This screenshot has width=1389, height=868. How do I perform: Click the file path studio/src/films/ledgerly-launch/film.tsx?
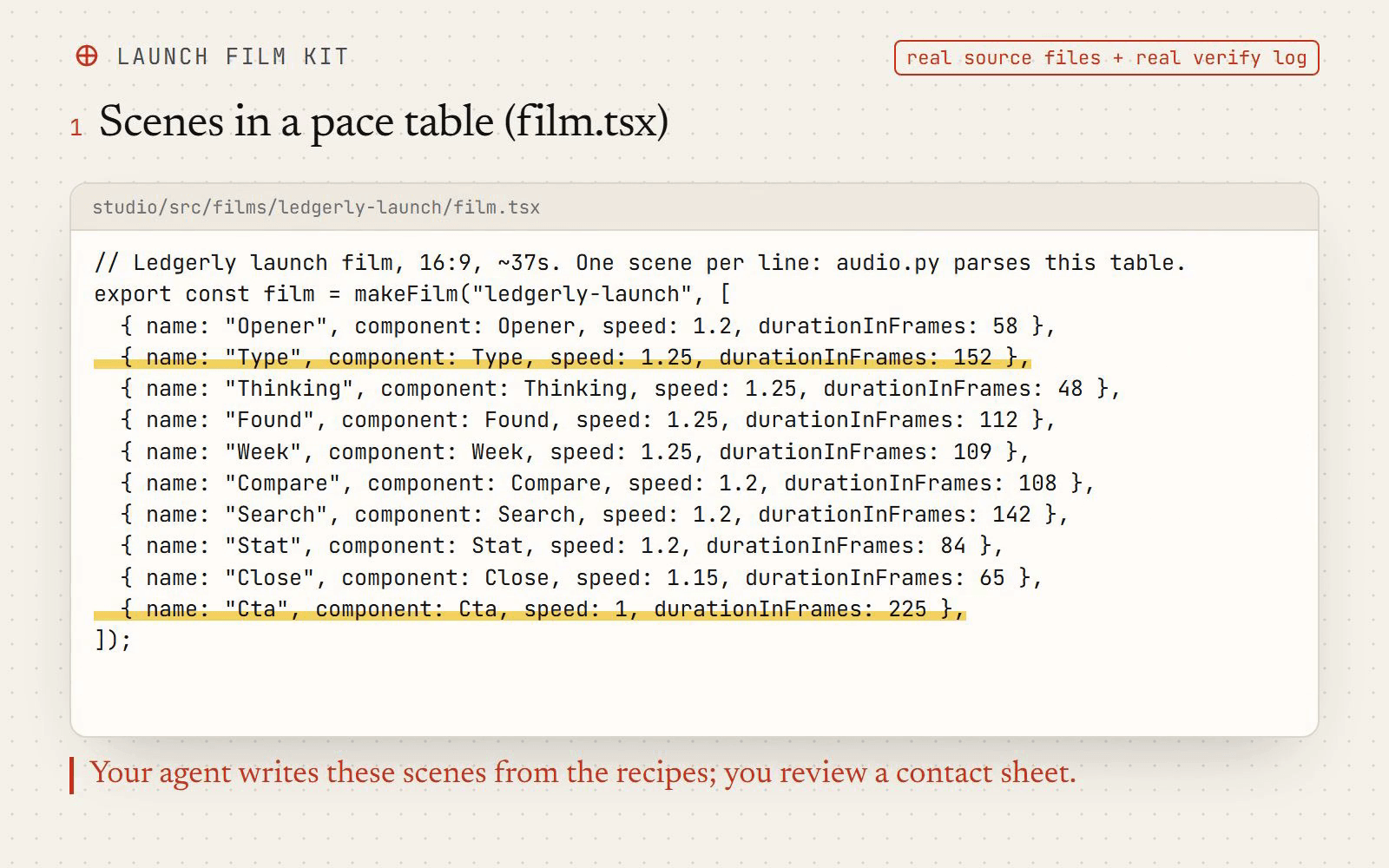click(316, 207)
